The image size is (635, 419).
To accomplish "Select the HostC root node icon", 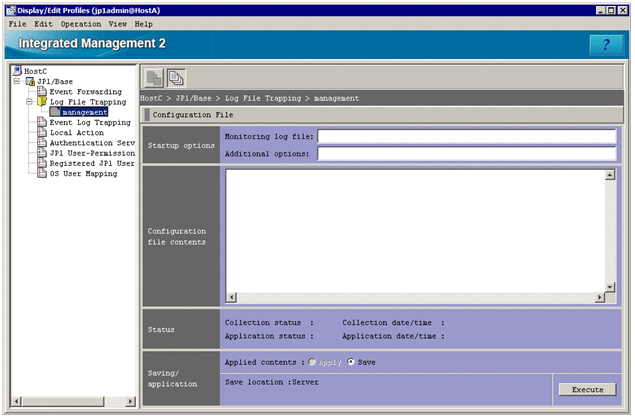I will coord(16,71).
